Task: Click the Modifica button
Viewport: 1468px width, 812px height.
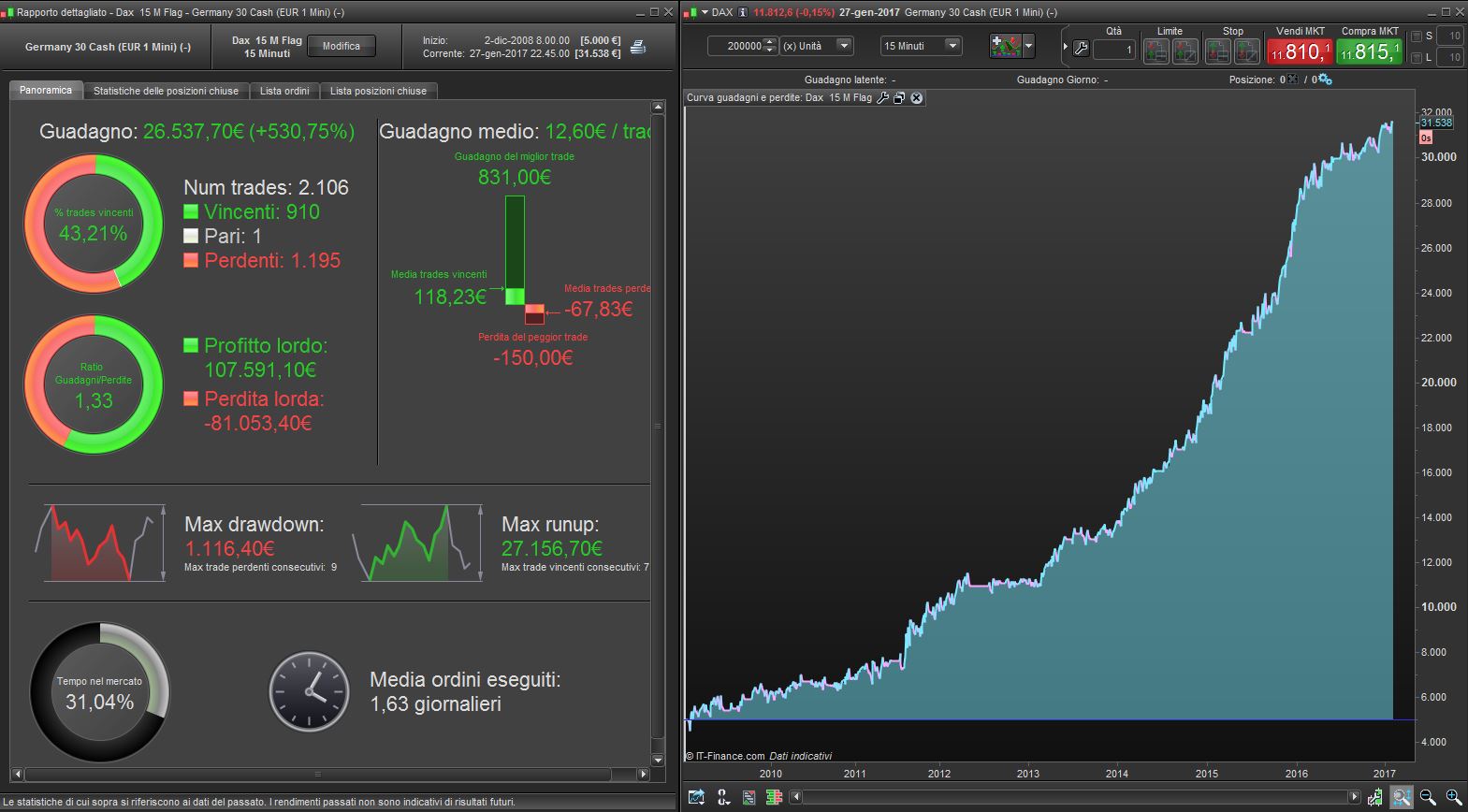Action: pos(342,46)
